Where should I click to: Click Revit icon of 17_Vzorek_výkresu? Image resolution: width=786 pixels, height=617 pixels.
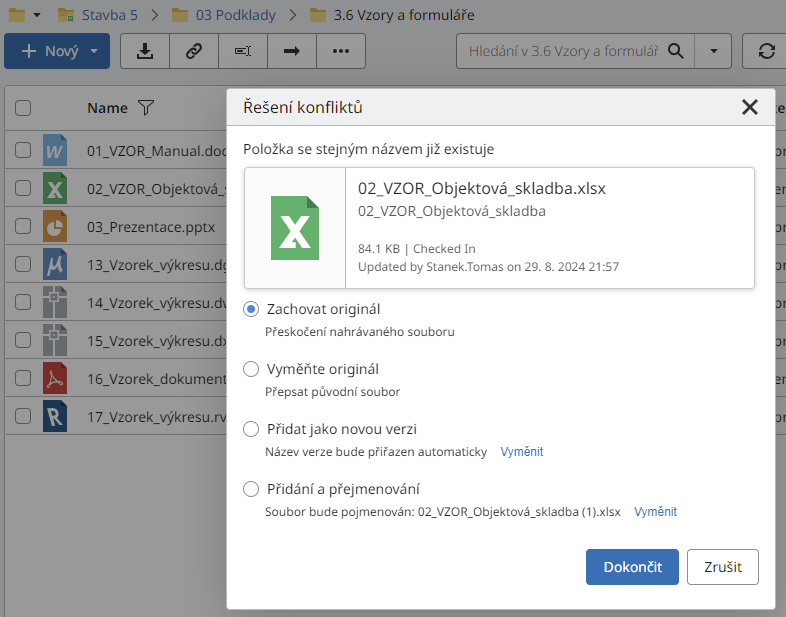point(55,417)
